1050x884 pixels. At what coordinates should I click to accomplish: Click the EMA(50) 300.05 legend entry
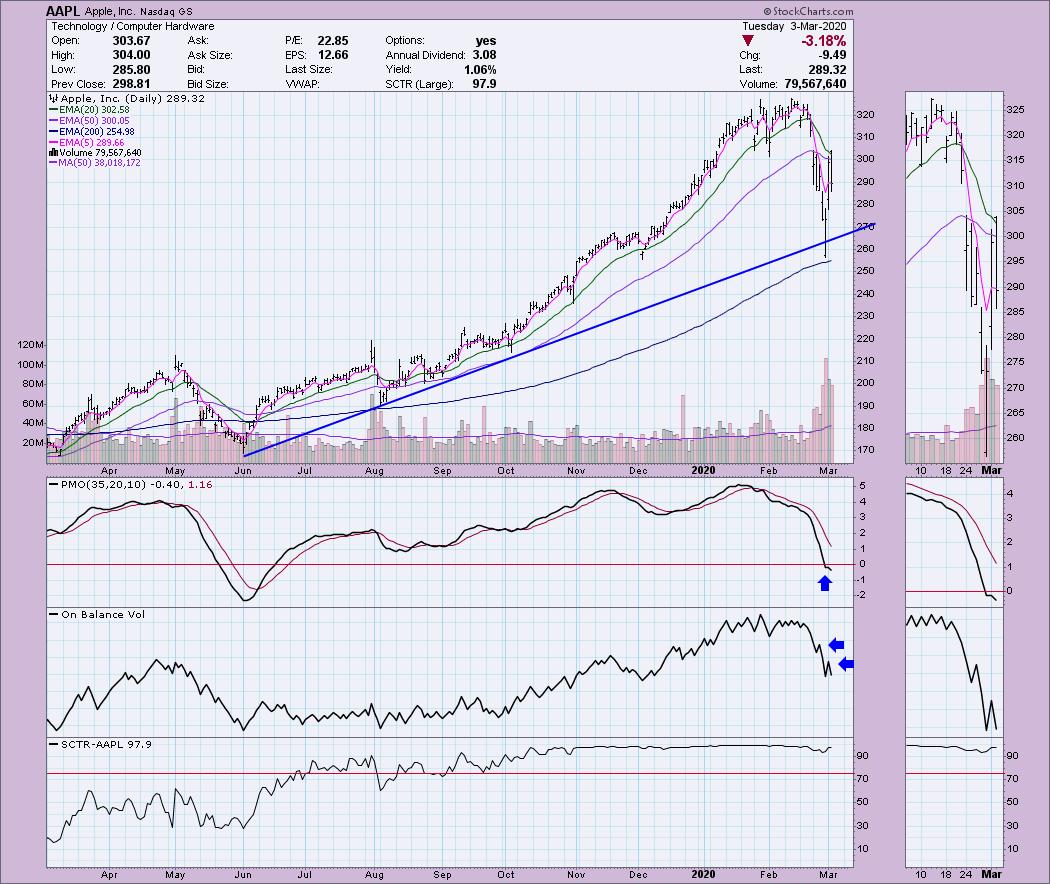[89, 121]
